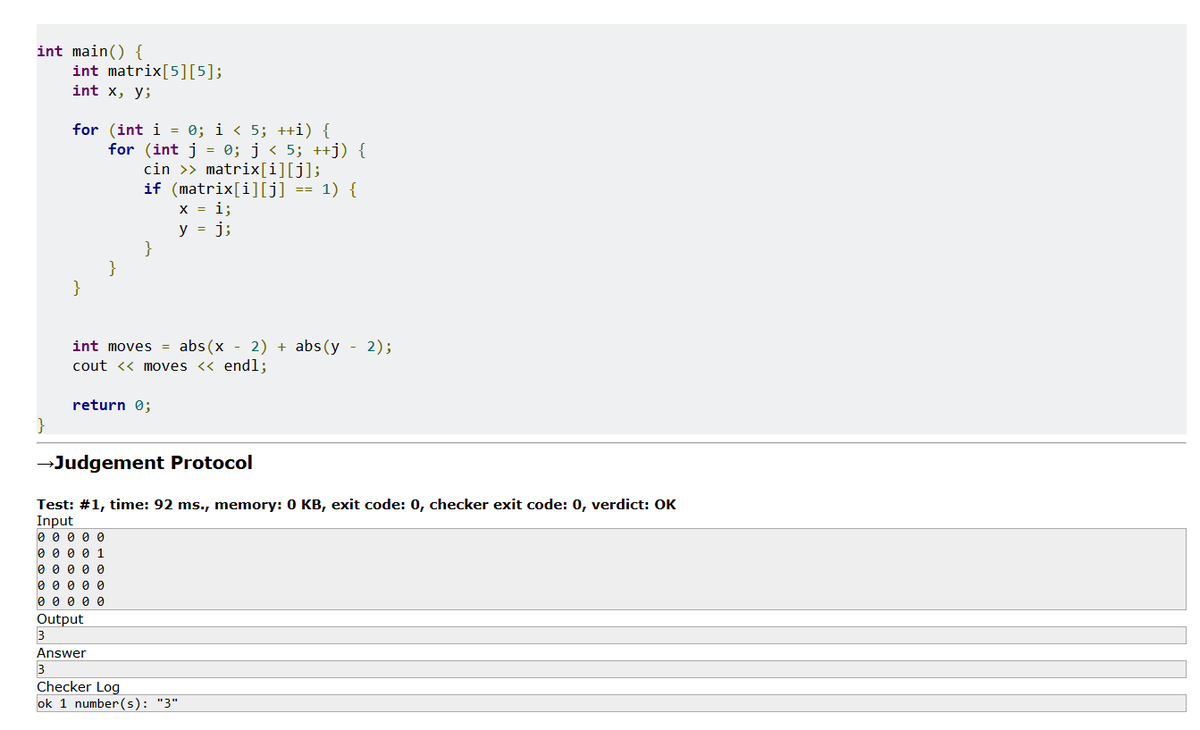
Task: Click the input row '0 0 0 0 1'
Action: pos(71,552)
